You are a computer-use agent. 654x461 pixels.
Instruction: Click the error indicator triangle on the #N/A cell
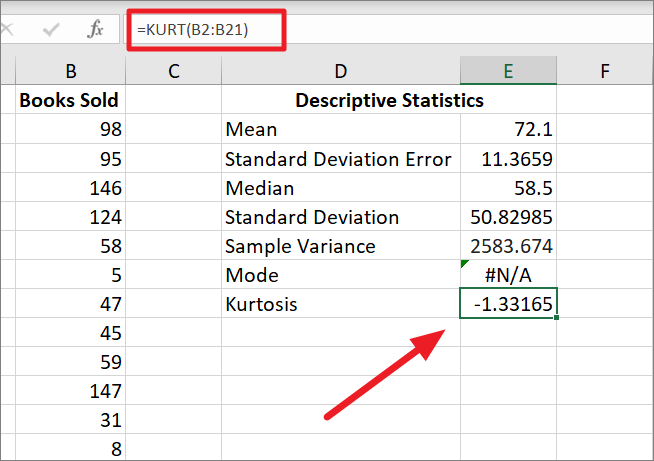[465, 264]
